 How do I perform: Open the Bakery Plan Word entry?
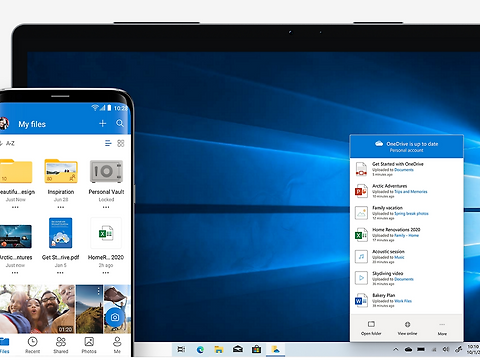pyautogui.click(x=407, y=300)
